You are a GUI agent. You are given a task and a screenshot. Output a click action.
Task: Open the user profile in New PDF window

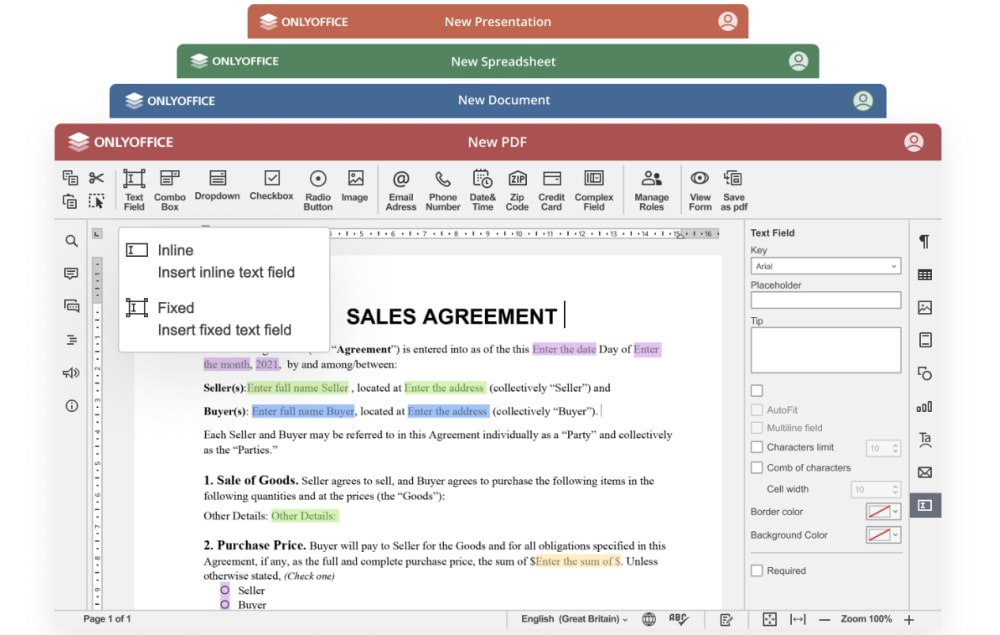pyautogui.click(x=913, y=142)
